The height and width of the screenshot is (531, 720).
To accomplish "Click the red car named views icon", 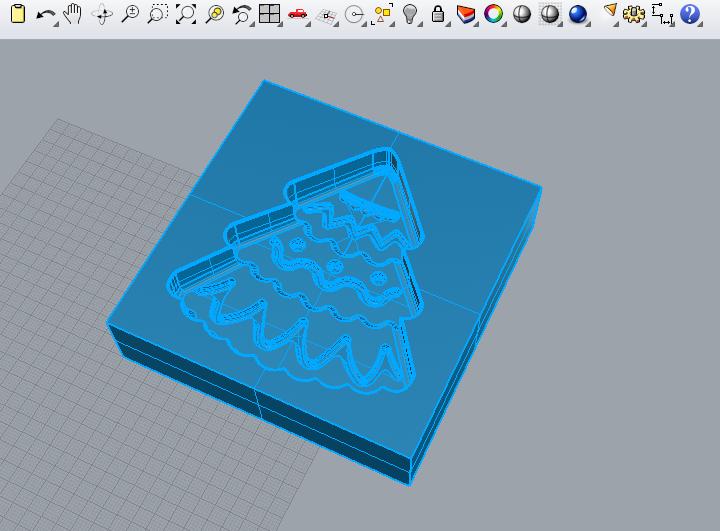I will click(298, 14).
